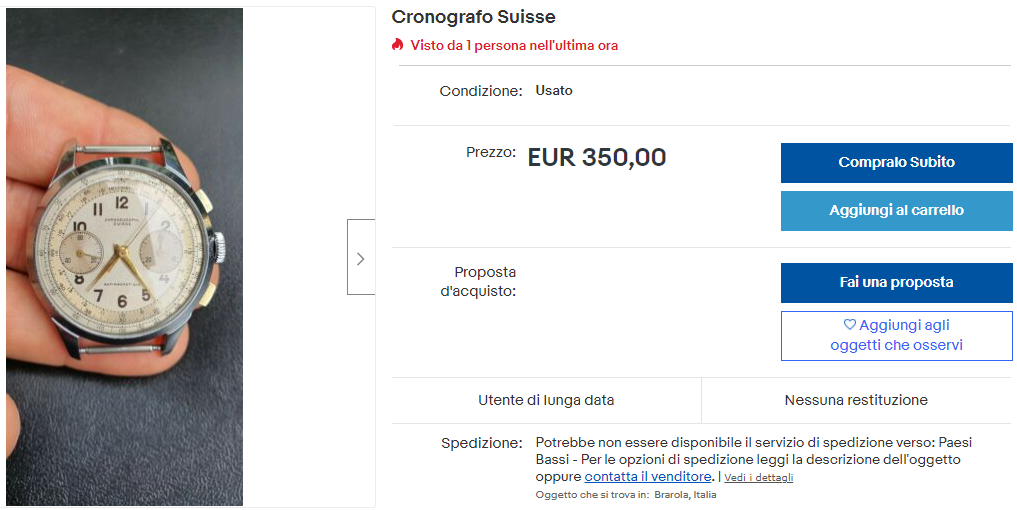Click the Cronografo Suisse title
This screenshot has height=510, width=1017.
[473, 17]
